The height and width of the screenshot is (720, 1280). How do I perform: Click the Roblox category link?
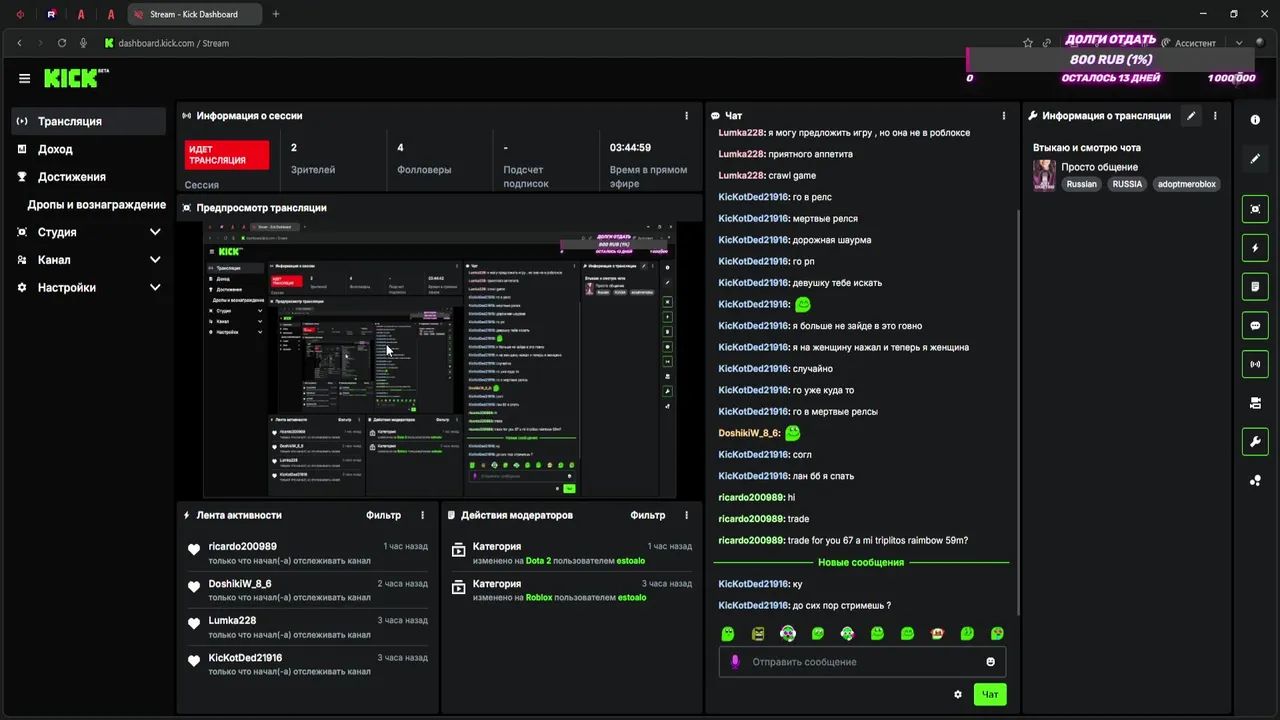pos(539,598)
